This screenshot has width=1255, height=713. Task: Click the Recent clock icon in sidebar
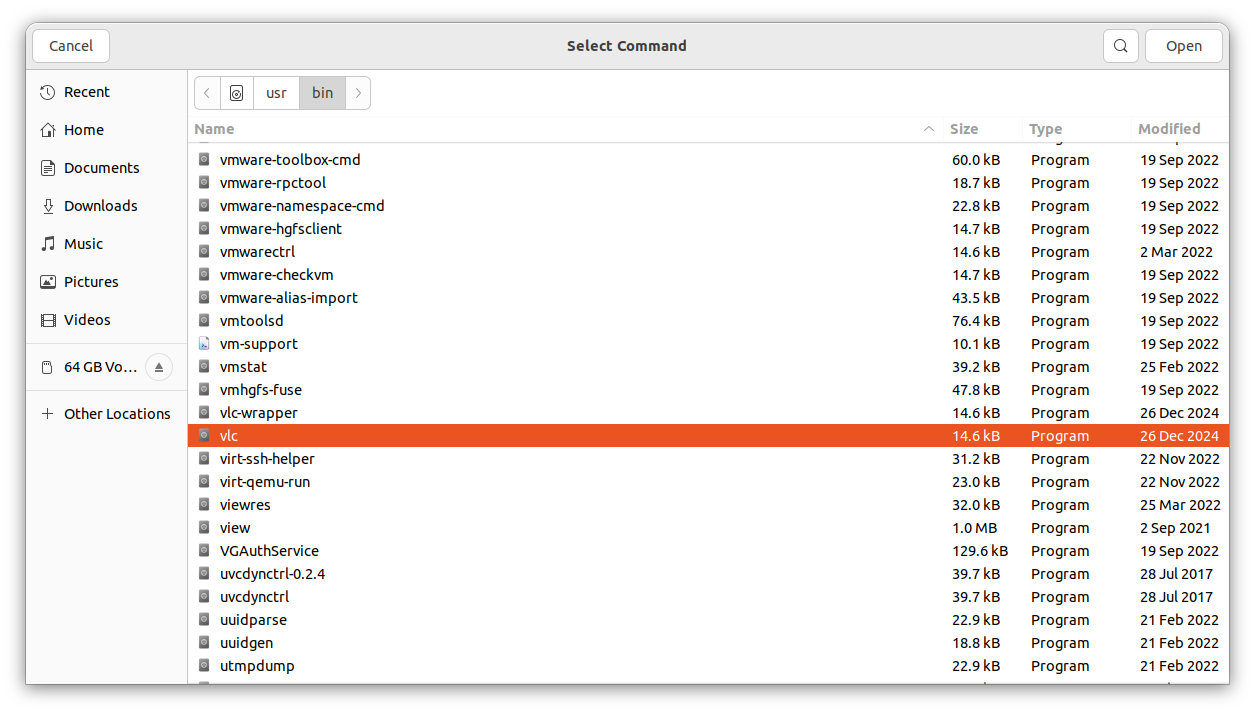click(47, 92)
